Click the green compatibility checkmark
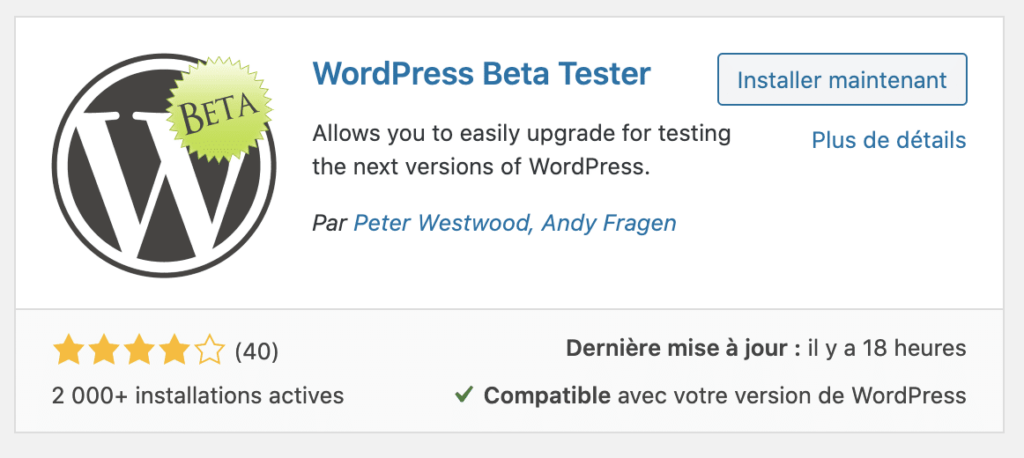Screen dimensions: 1024x458 [464, 395]
